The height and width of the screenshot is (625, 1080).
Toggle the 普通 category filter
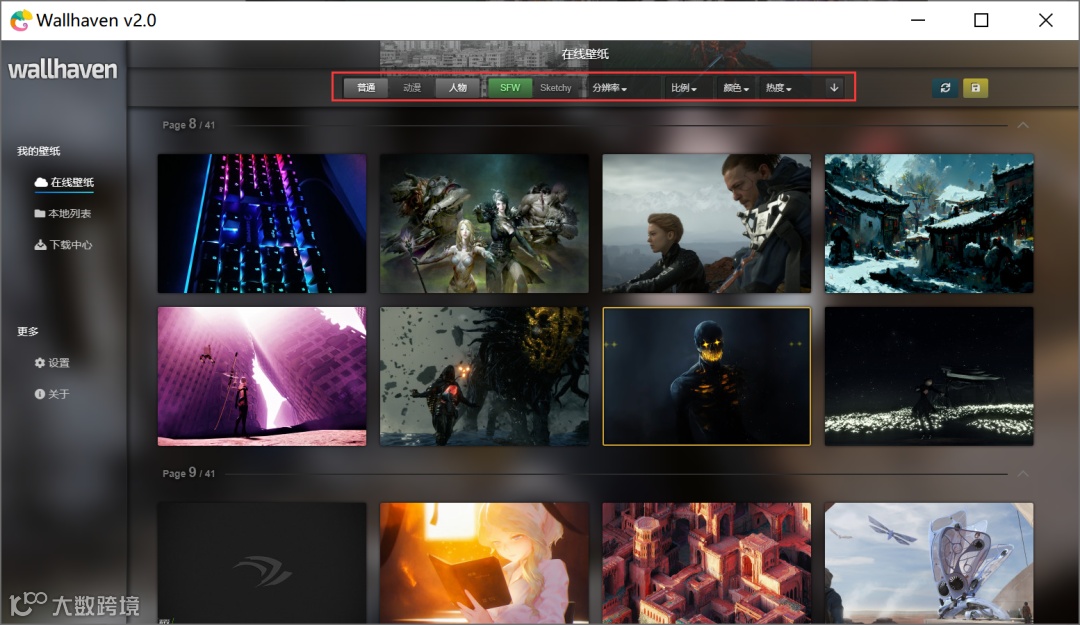(x=366, y=88)
